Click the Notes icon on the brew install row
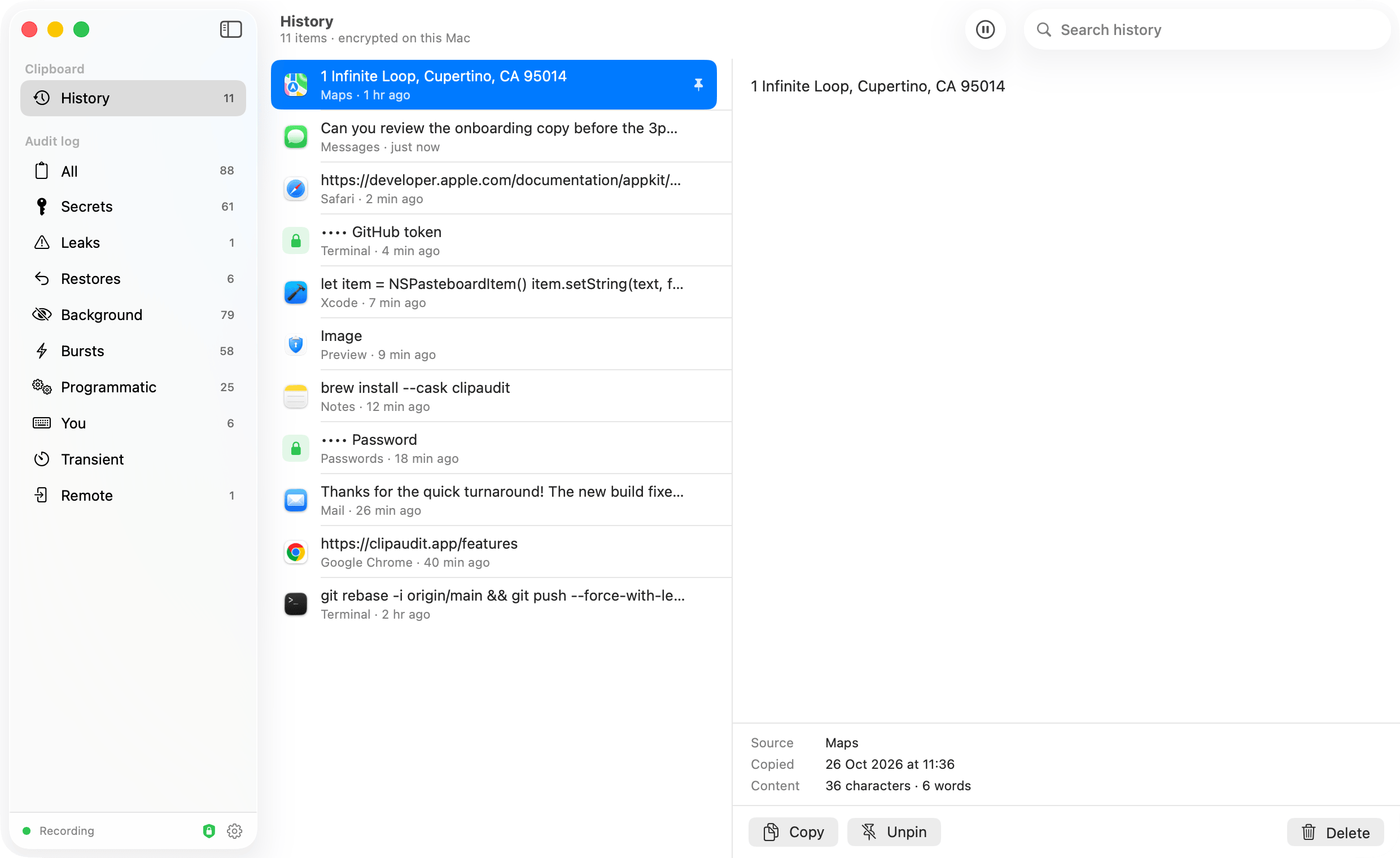The width and height of the screenshot is (1400, 858). pyautogui.click(x=295, y=396)
